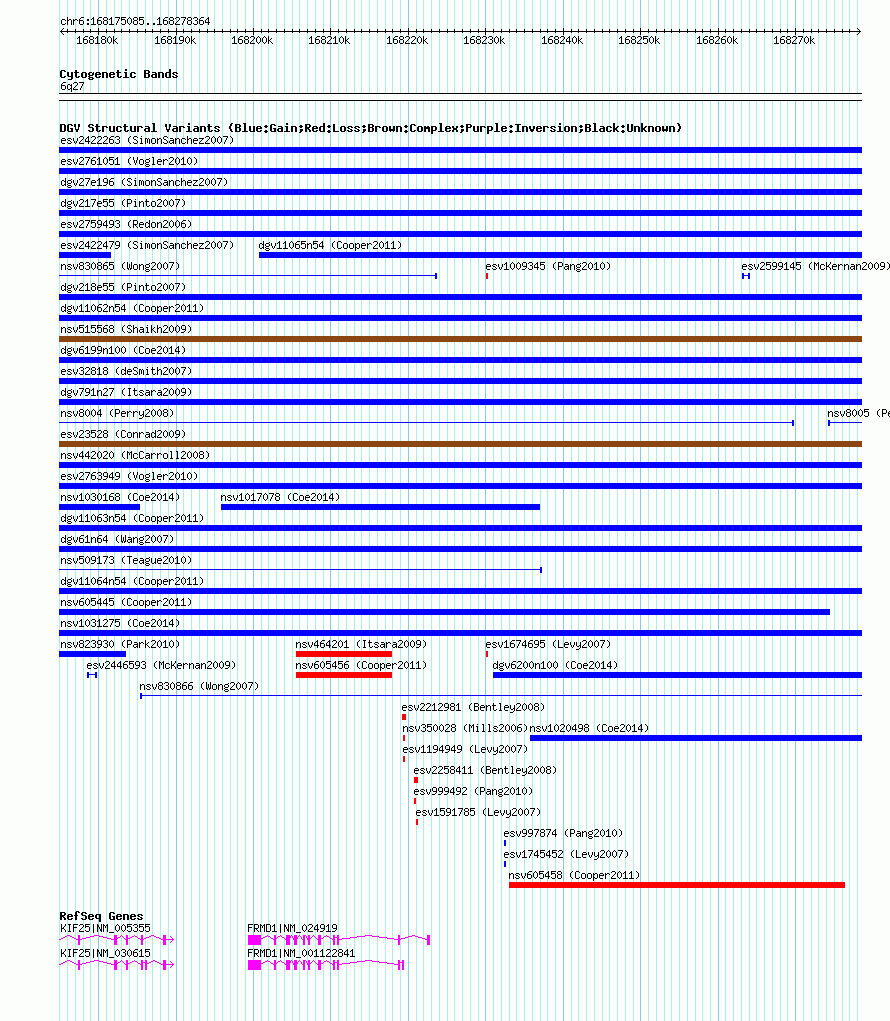The image size is (890, 1021).
Task: Click the red nsv464201 loss bar
Action: 344,654
